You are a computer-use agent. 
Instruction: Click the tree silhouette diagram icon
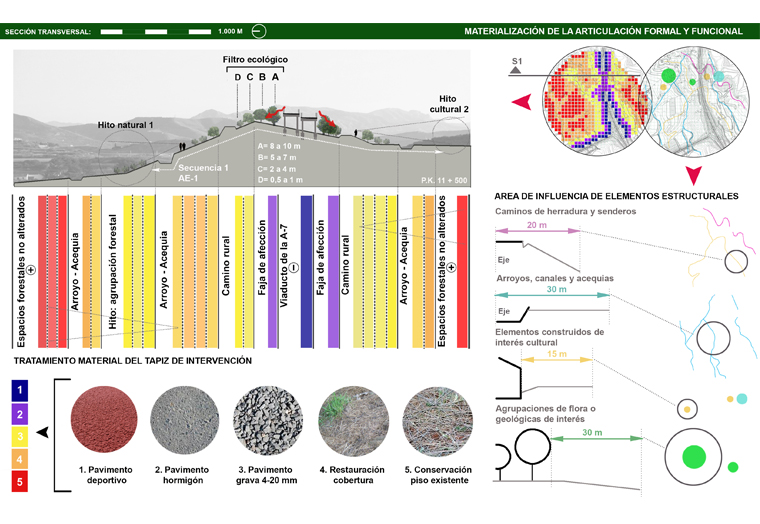coord(524,455)
